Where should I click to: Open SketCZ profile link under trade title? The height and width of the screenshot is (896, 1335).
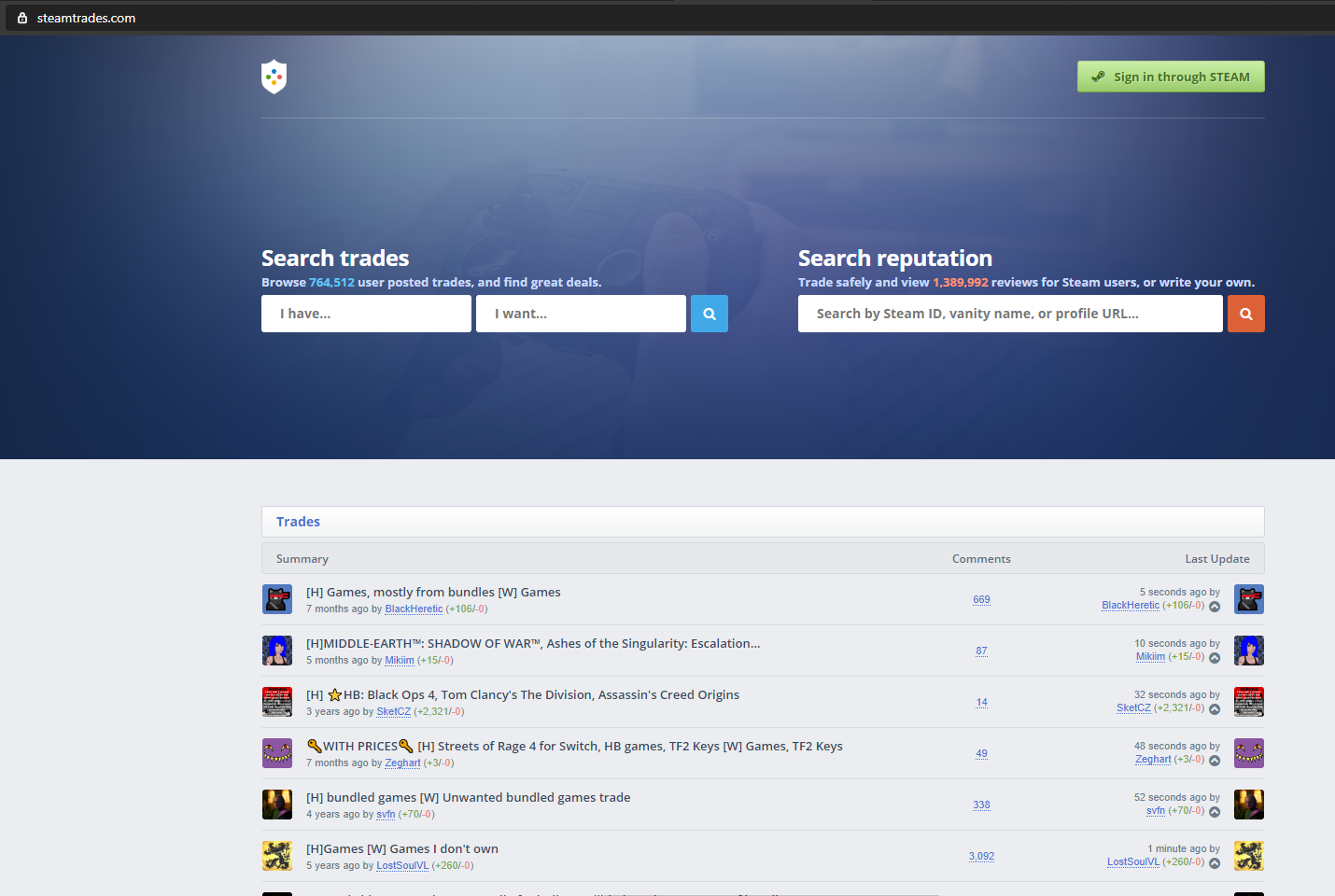pyautogui.click(x=393, y=711)
